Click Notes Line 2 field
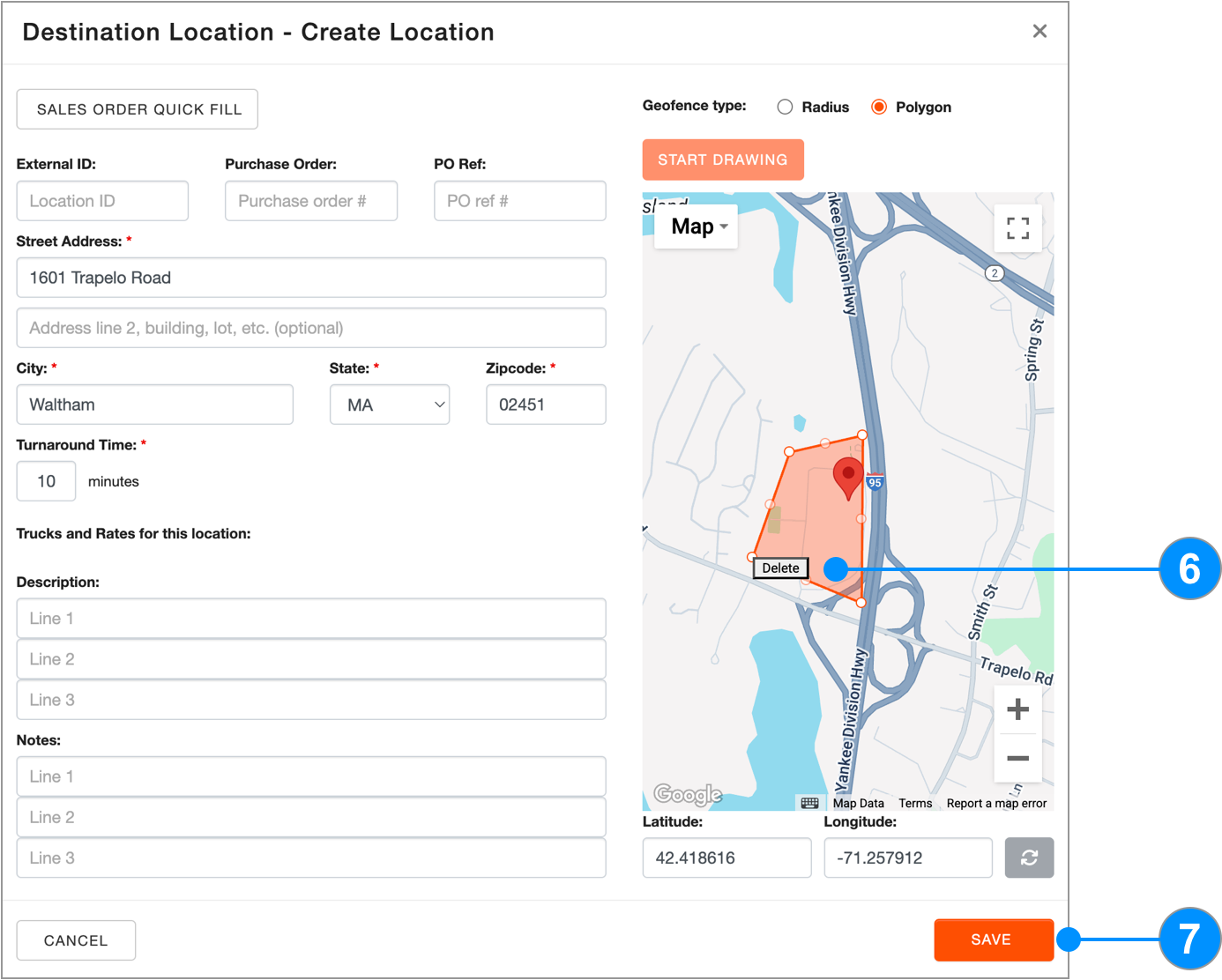This screenshot has width=1222, height=980. (x=311, y=817)
